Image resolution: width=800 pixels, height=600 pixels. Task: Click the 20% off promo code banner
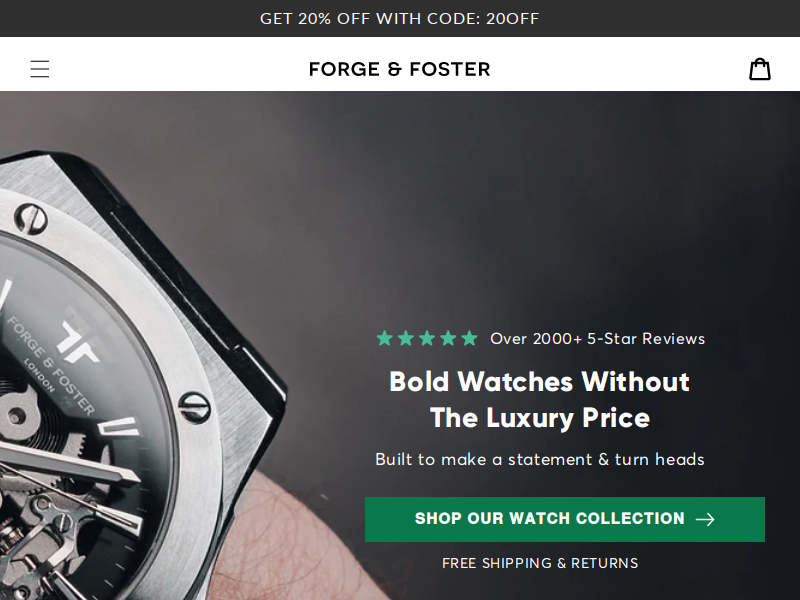(399, 18)
